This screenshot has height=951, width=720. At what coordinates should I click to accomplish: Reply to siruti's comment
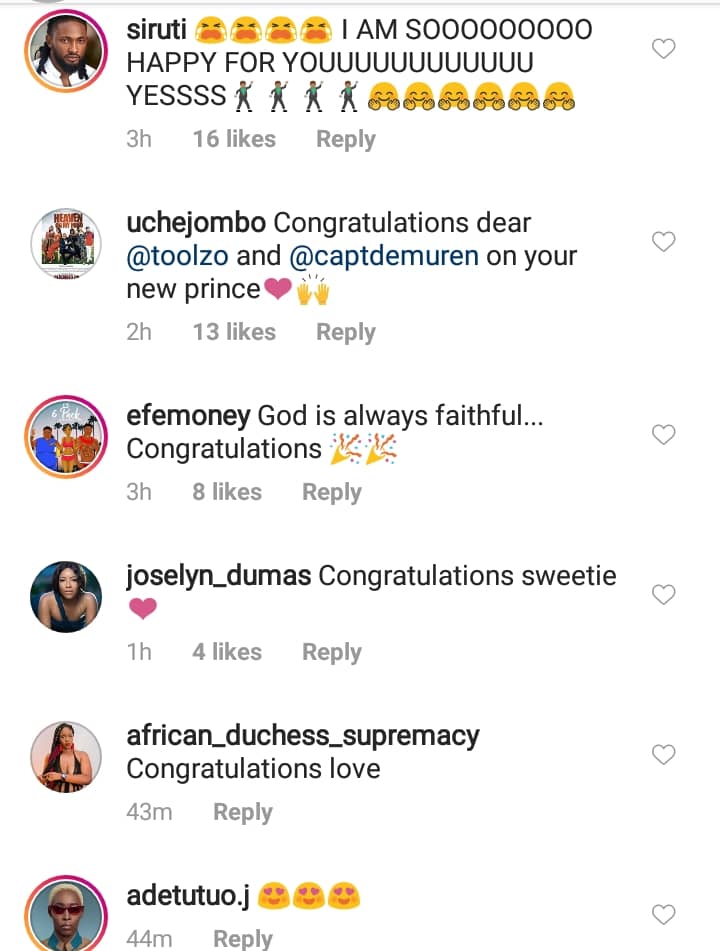(345, 139)
